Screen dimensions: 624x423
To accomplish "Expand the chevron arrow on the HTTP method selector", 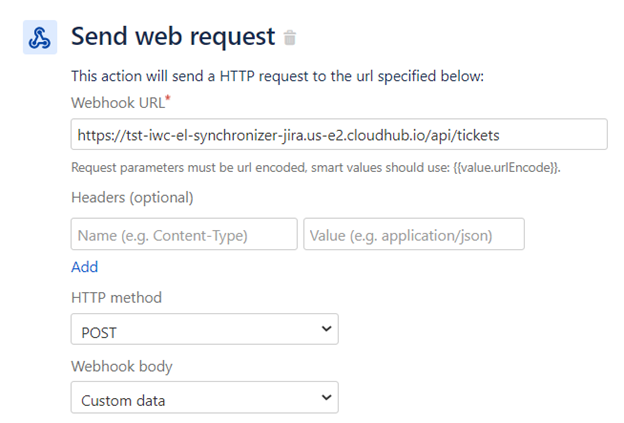I will (x=326, y=329).
